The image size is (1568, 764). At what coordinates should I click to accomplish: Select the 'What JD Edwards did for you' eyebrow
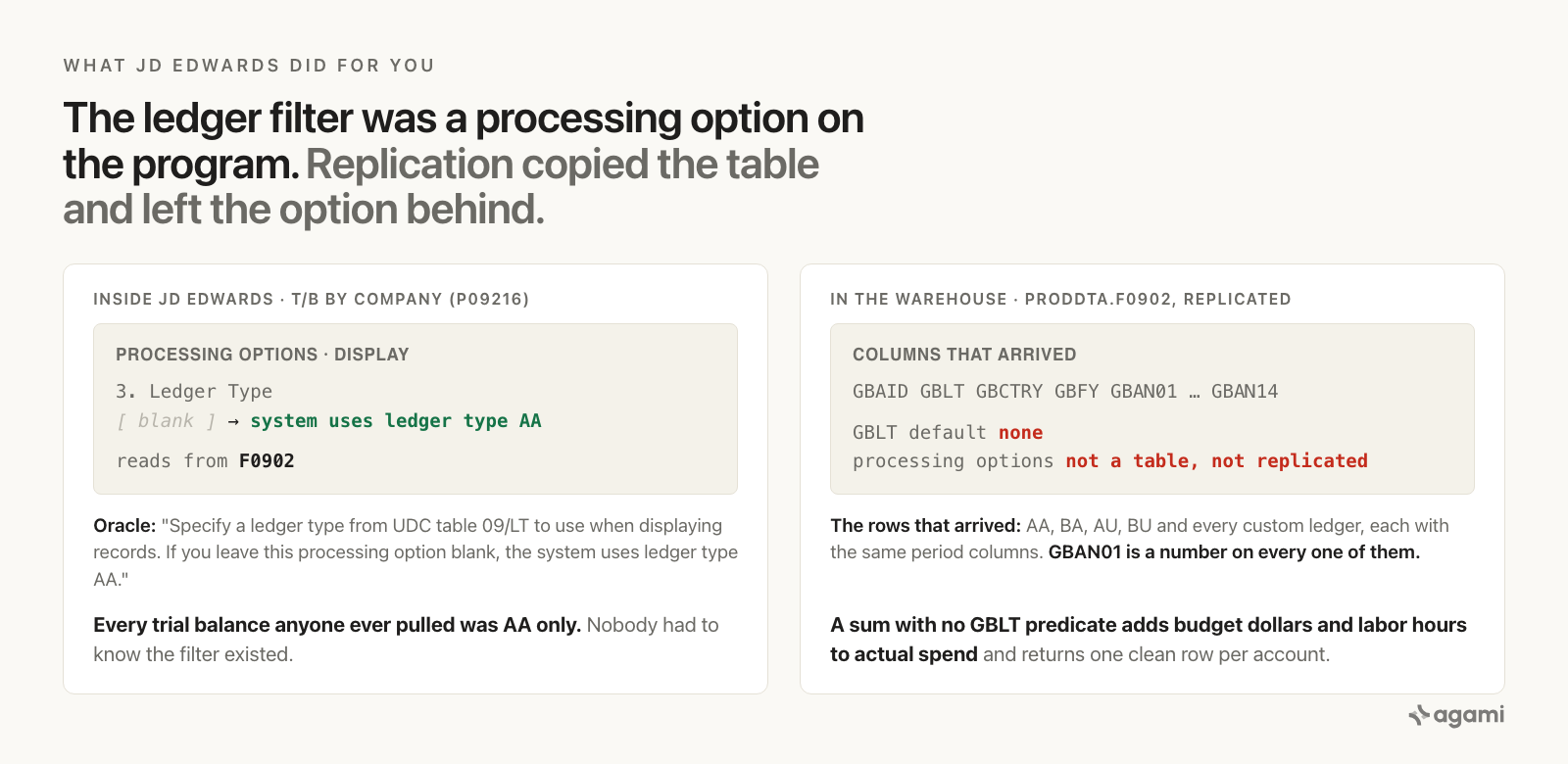(249, 66)
